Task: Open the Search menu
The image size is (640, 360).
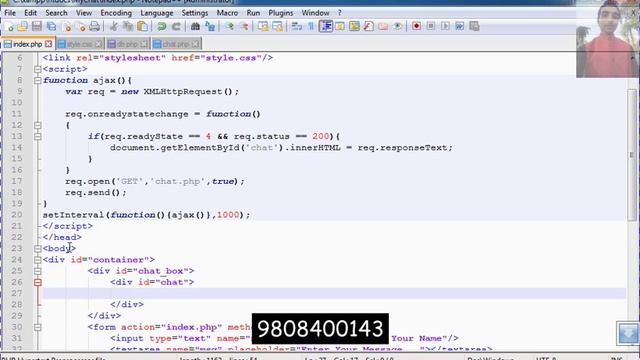Action: [x=56, y=13]
